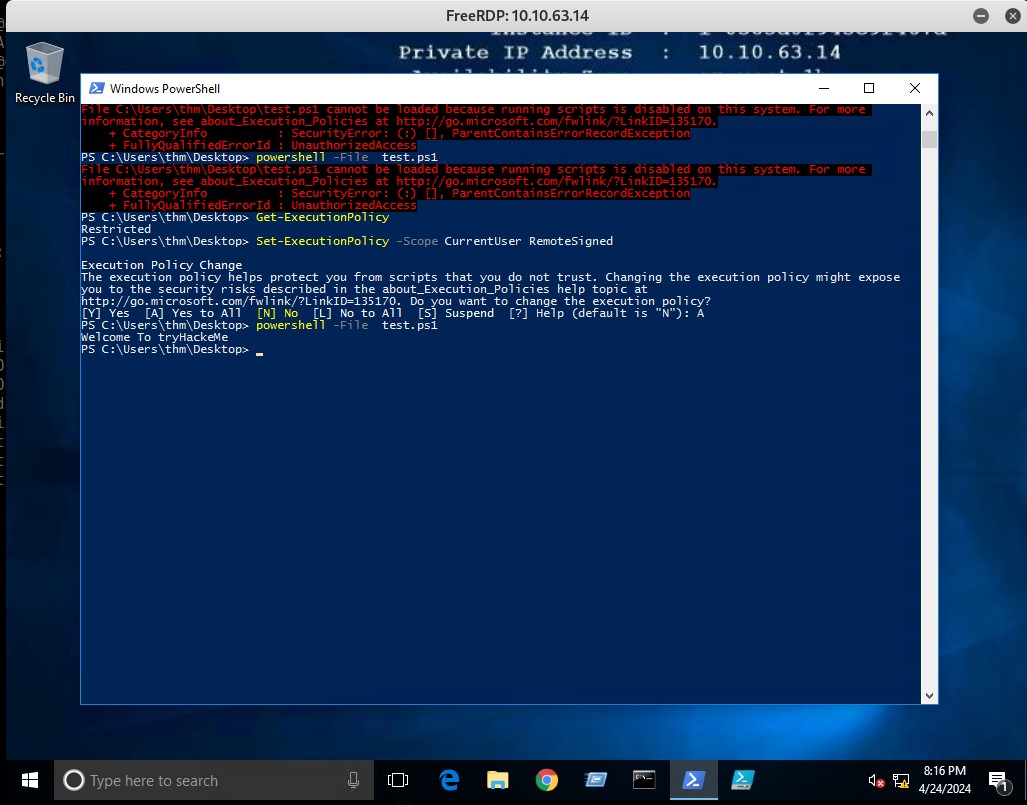Open the Task View button
The image size is (1027, 805).
[x=398, y=780]
